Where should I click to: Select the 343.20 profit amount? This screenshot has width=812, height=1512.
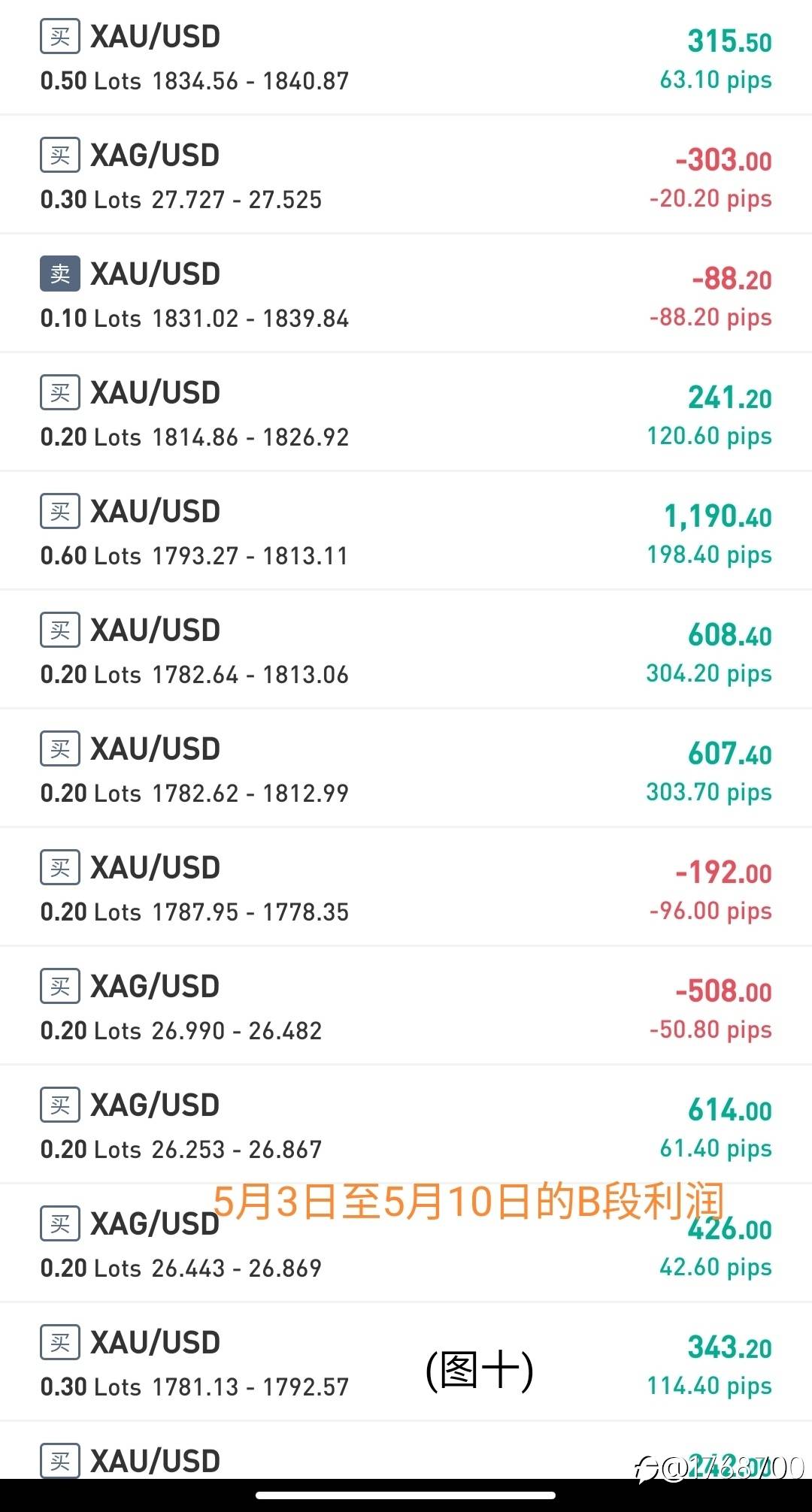(730, 1347)
